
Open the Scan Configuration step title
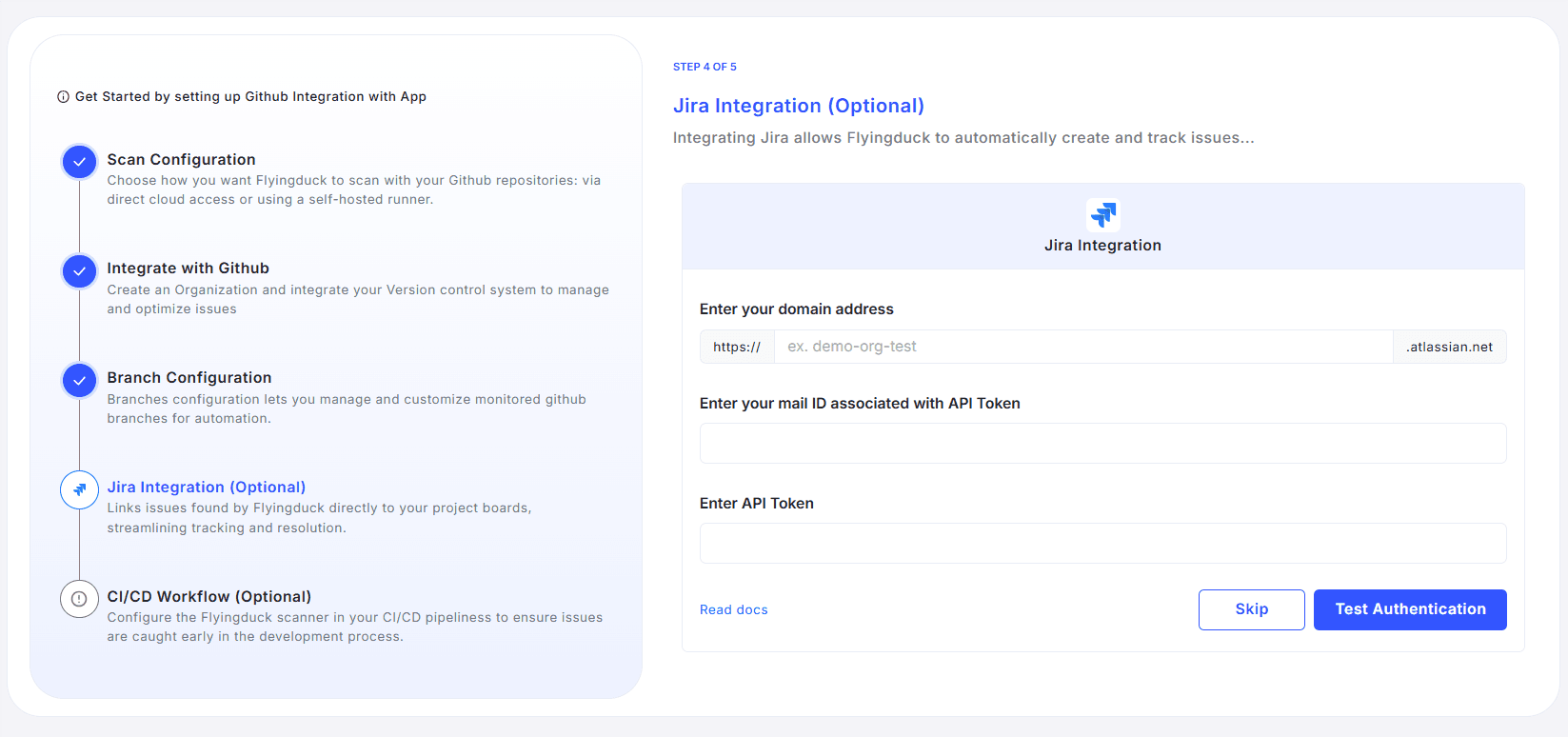[x=181, y=159]
